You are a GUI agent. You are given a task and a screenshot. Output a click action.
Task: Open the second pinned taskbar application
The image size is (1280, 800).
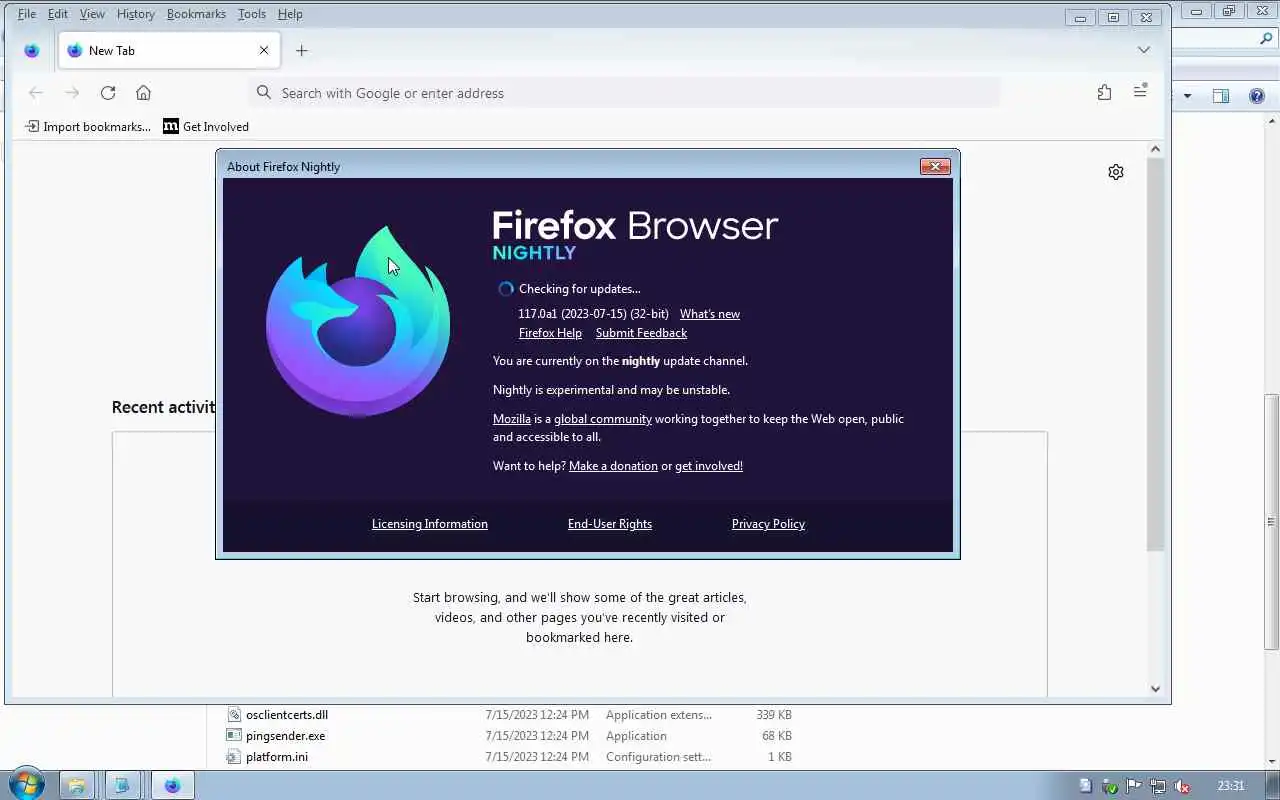coord(122,785)
